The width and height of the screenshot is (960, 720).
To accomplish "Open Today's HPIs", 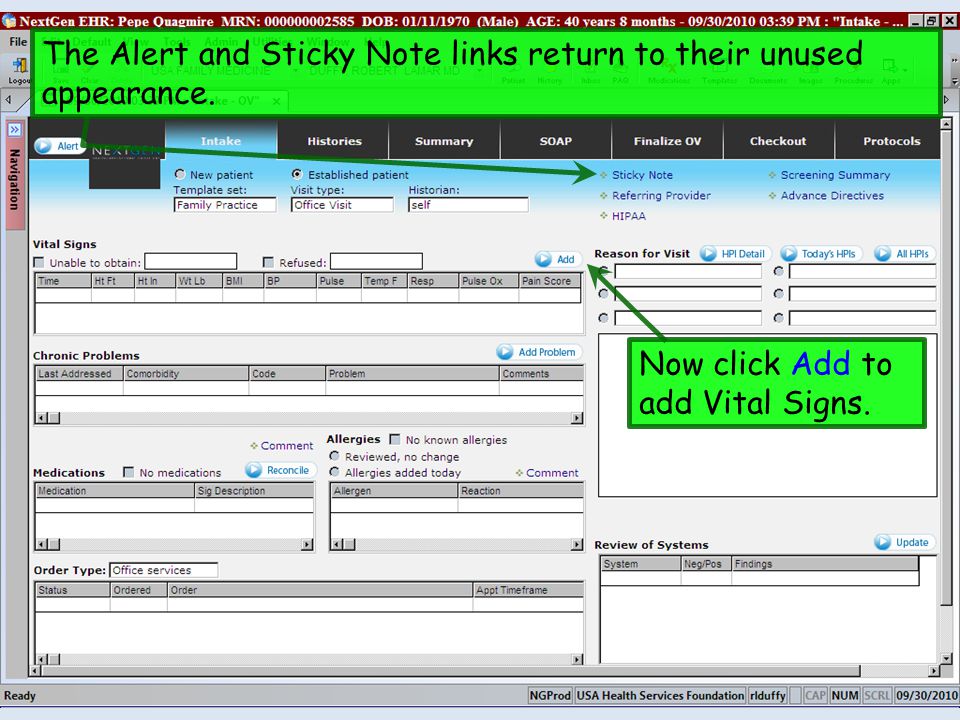I will (x=820, y=253).
